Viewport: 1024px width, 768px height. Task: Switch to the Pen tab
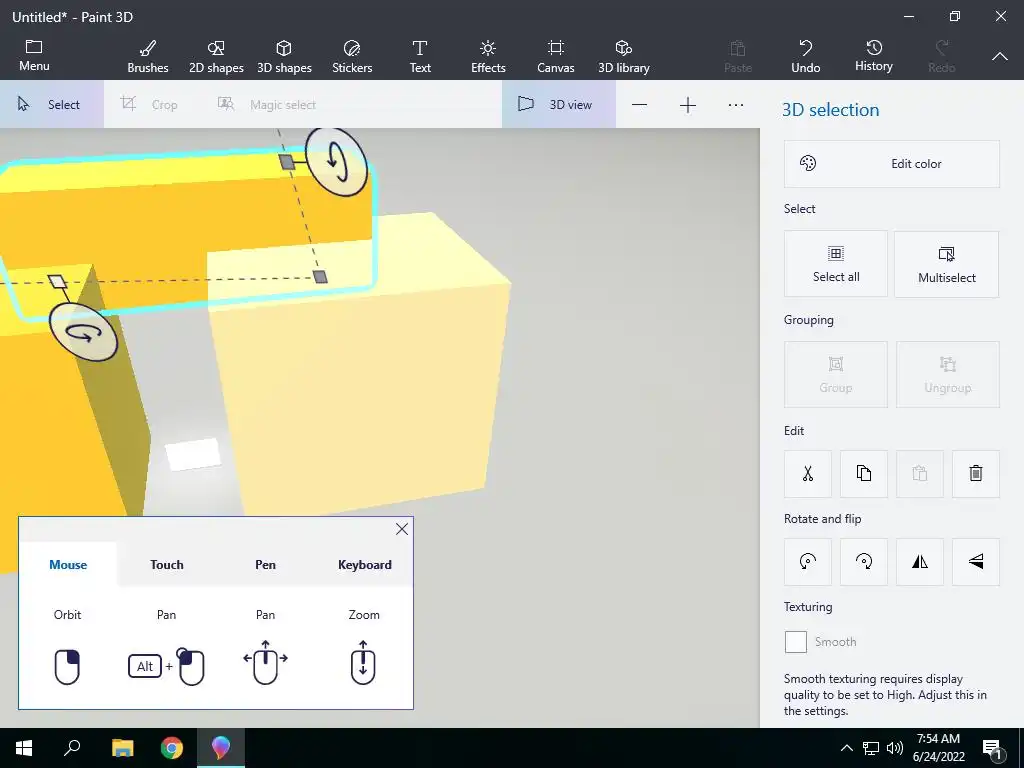pos(265,564)
